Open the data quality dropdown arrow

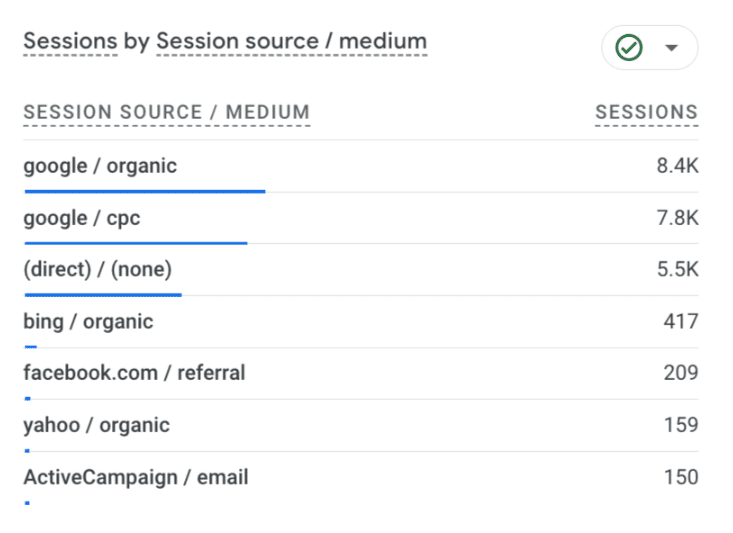point(671,48)
